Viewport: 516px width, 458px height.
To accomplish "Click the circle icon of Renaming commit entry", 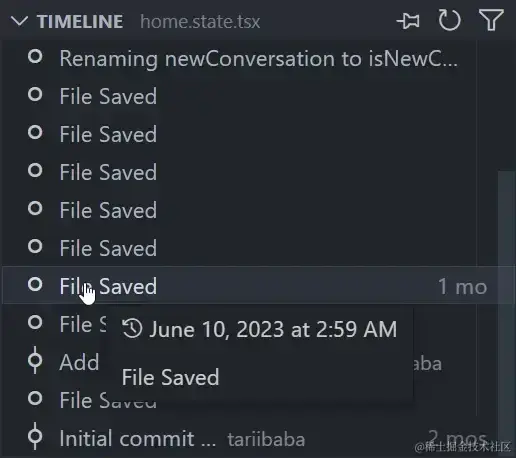I will point(35,57).
